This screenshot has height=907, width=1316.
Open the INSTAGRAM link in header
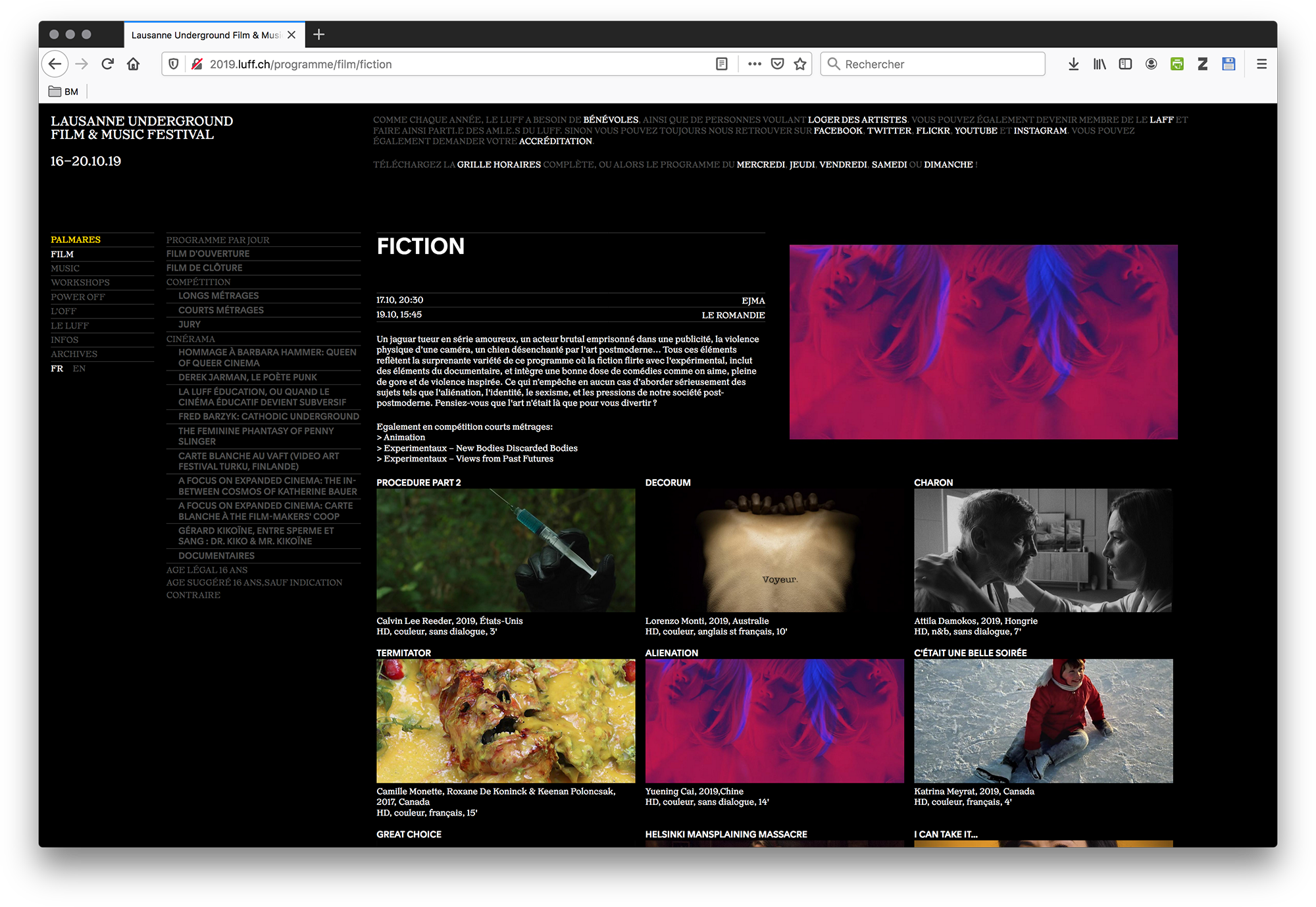pos(1040,130)
